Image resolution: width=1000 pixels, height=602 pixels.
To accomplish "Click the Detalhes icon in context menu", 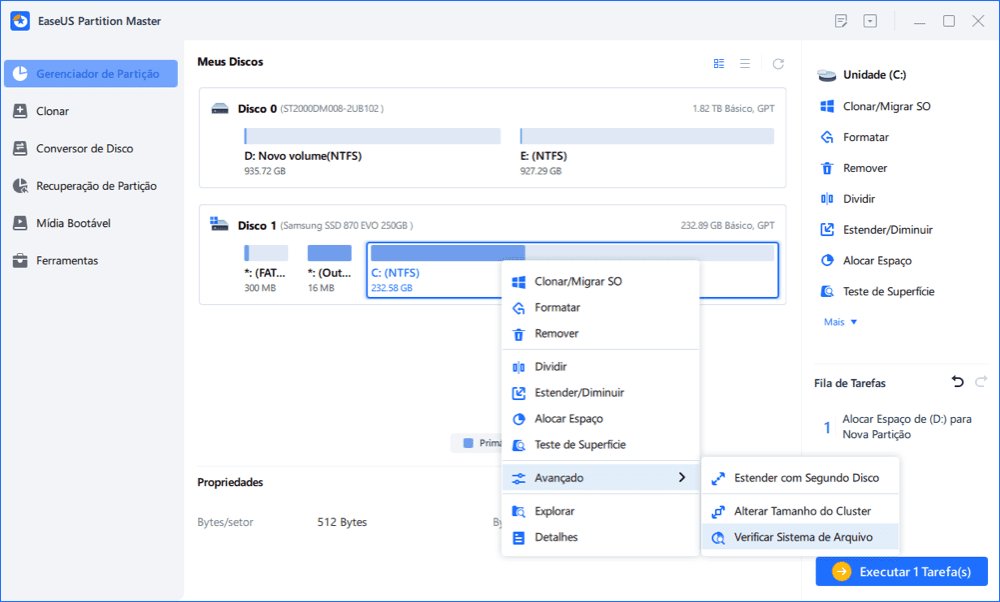I will tap(519, 538).
